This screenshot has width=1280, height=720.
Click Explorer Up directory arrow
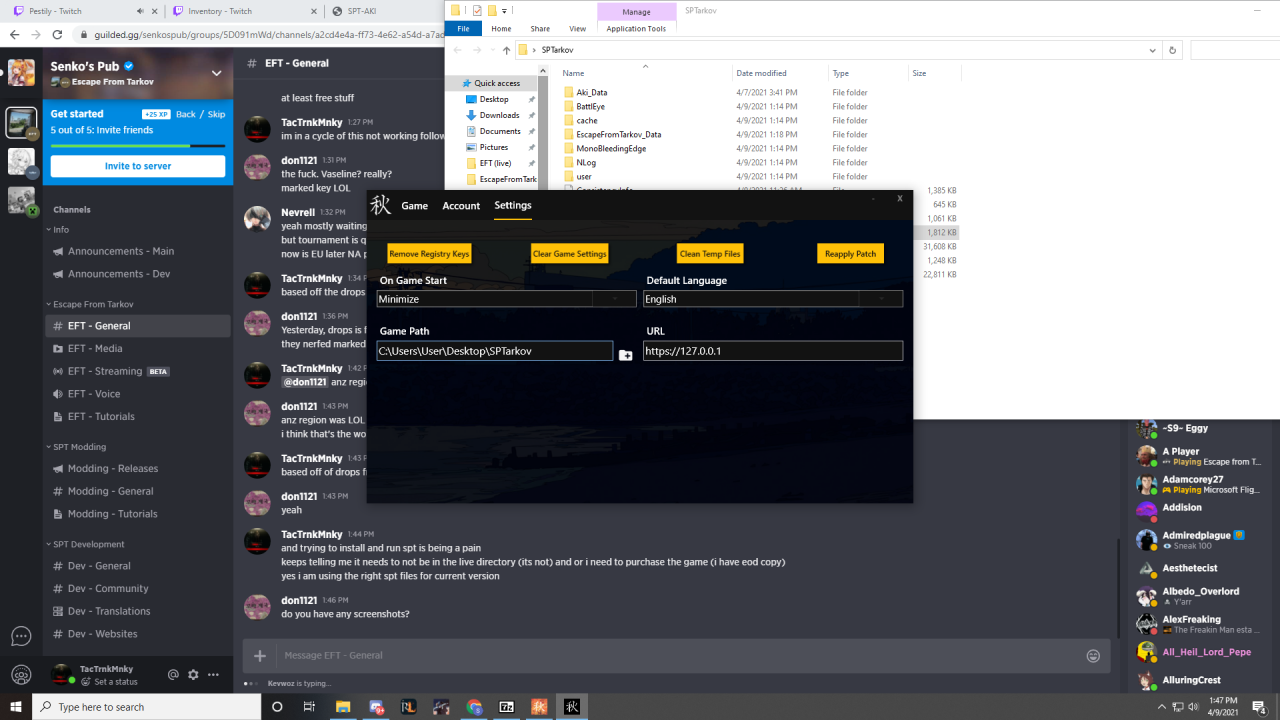[x=506, y=50]
